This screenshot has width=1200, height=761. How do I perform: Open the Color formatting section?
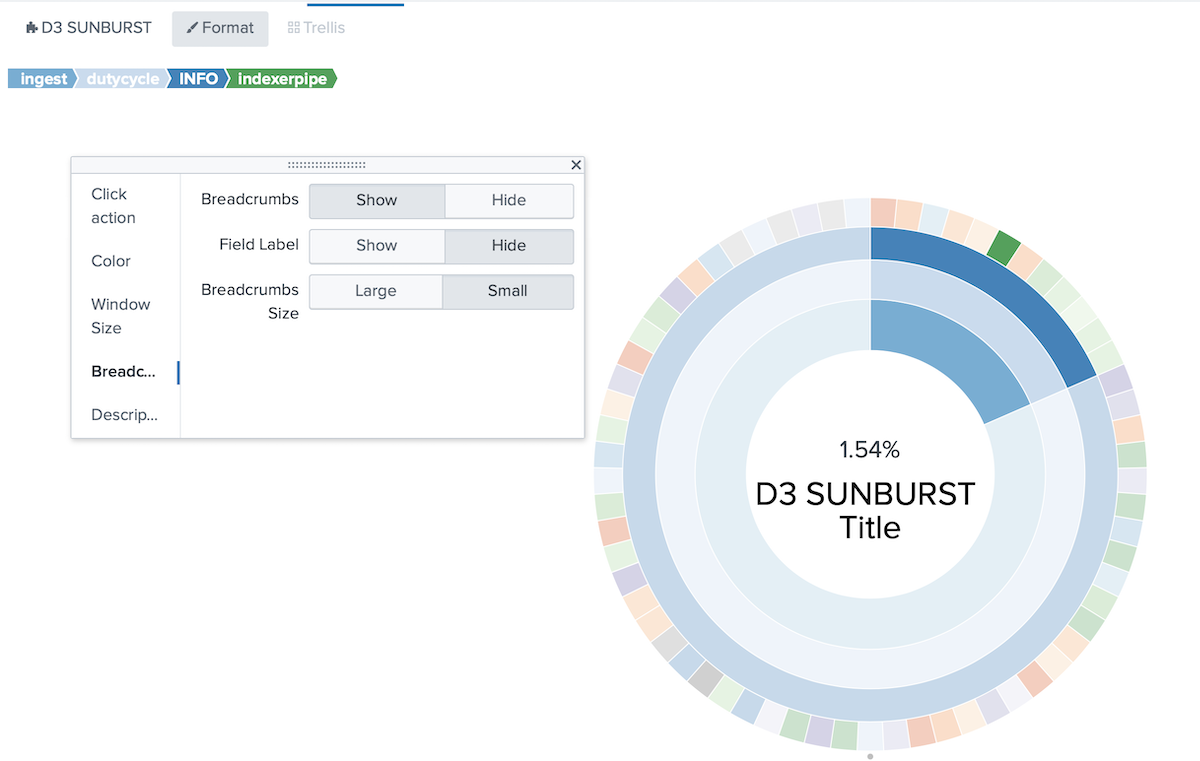109,261
